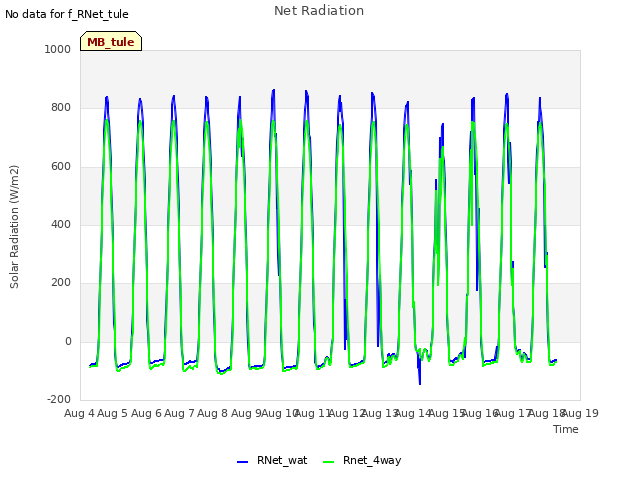Screen dimensions: 640x480
Task: Click the 600 y-axis tick label
Action: click(61, 167)
